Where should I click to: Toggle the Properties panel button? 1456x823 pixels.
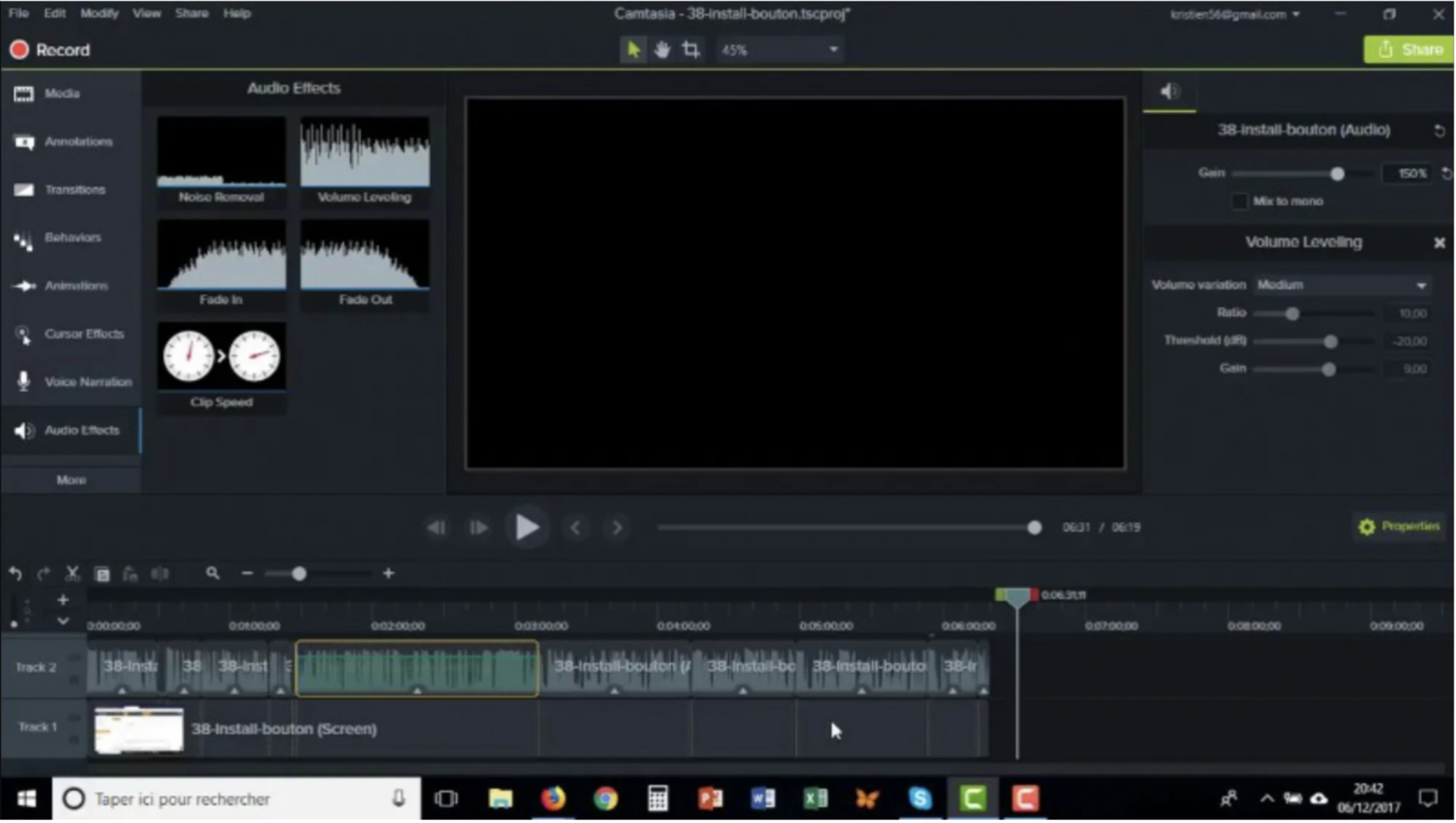pos(1399,526)
